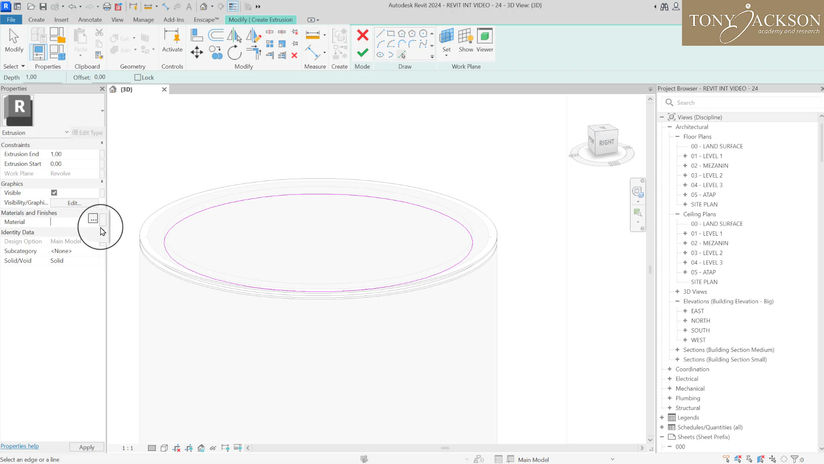This screenshot has height=464, width=824.
Task: Switch to the Create ribbon tab
Action: (36, 19)
